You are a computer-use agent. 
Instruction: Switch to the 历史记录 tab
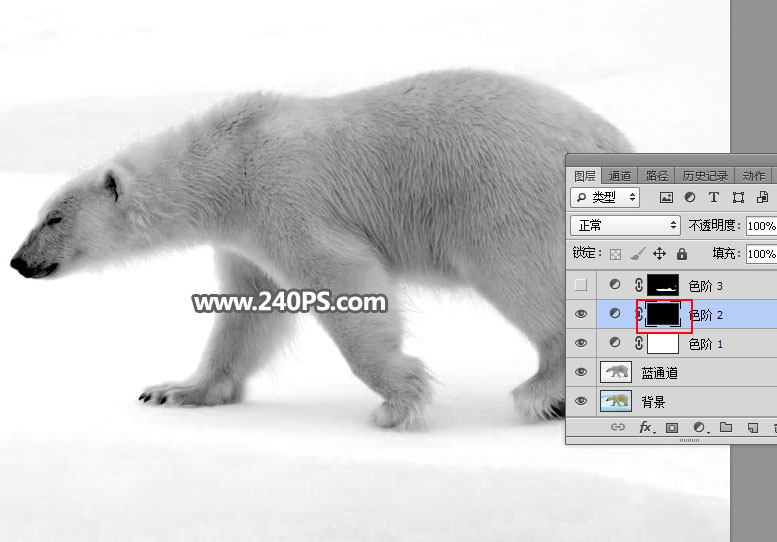(x=705, y=176)
